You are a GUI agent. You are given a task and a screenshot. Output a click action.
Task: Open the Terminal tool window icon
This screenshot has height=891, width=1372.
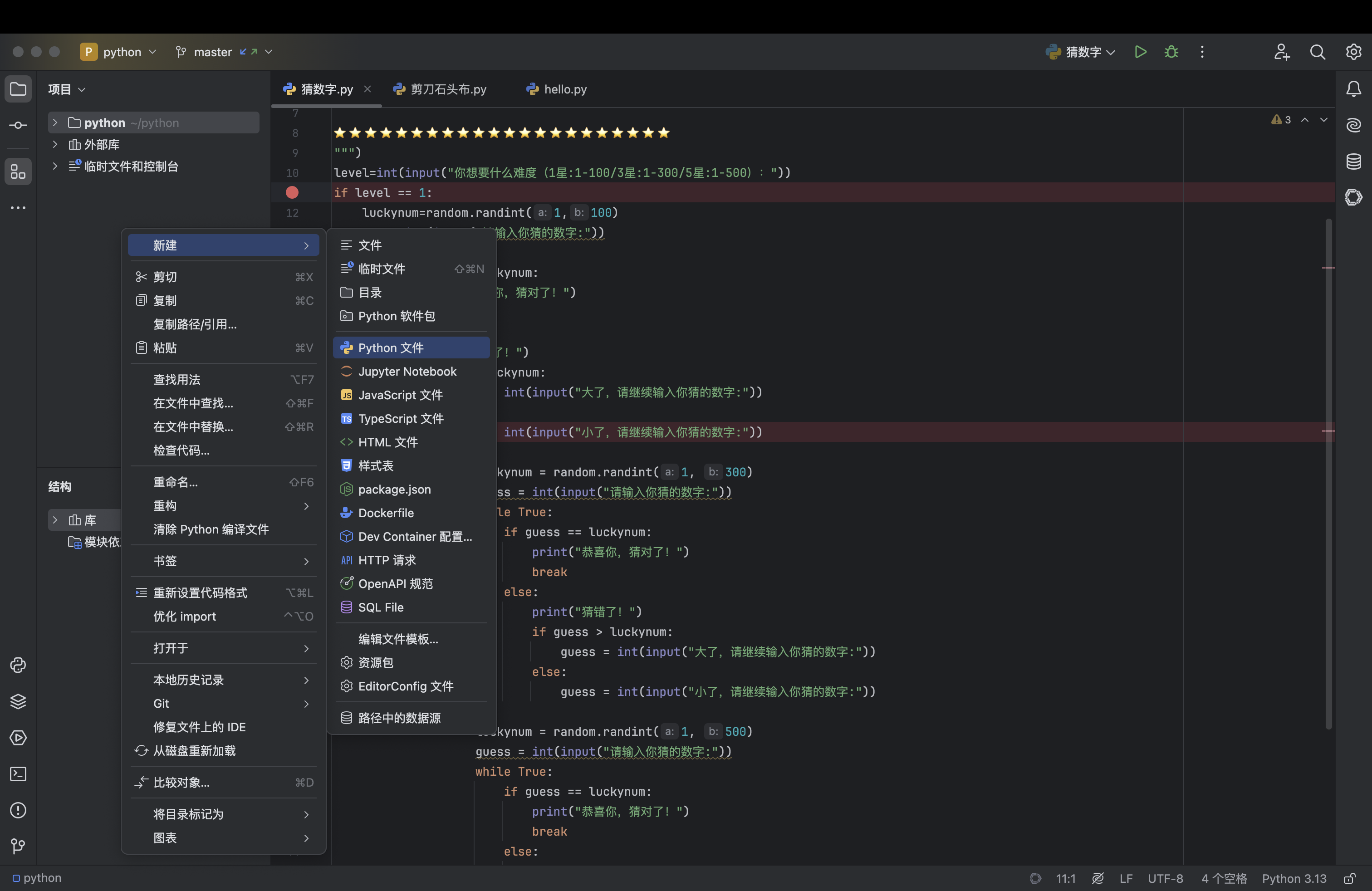[x=19, y=774]
